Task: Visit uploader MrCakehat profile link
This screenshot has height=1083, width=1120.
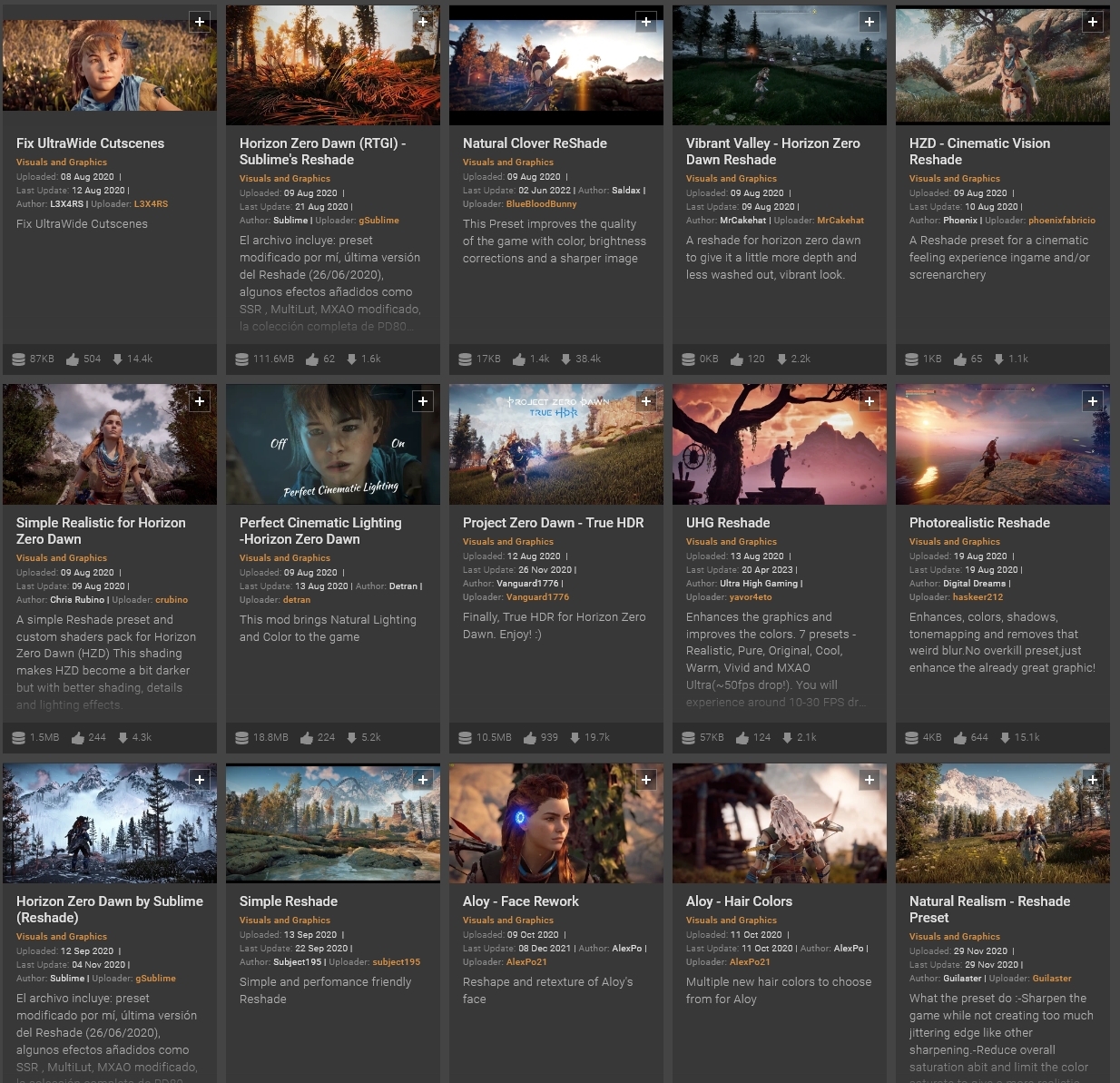Action: [x=840, y=221]
